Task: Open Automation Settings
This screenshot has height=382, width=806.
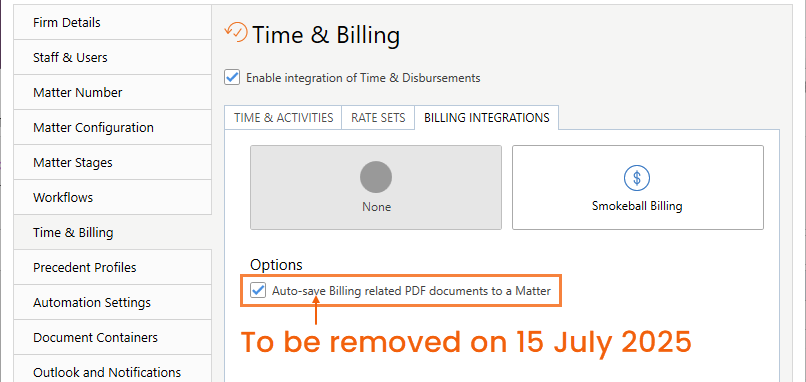Action: (113, 302)
